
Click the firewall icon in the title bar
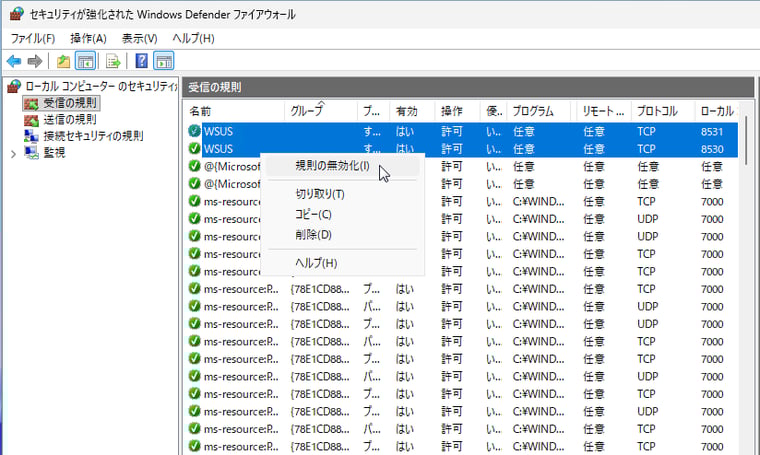click(16, 14)
